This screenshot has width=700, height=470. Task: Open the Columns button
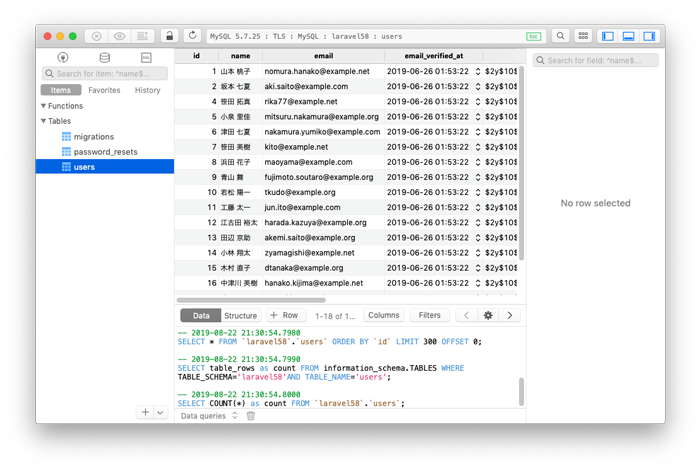coord(383,315)
